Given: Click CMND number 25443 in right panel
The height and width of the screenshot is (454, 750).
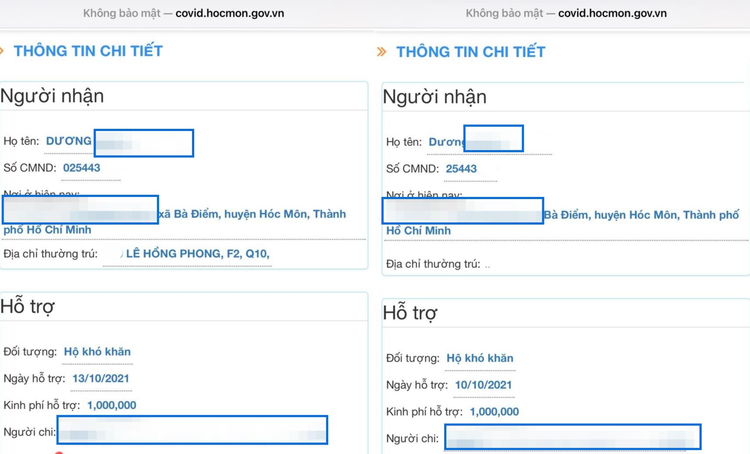Looking at the screenshot, I should point(461,169).
